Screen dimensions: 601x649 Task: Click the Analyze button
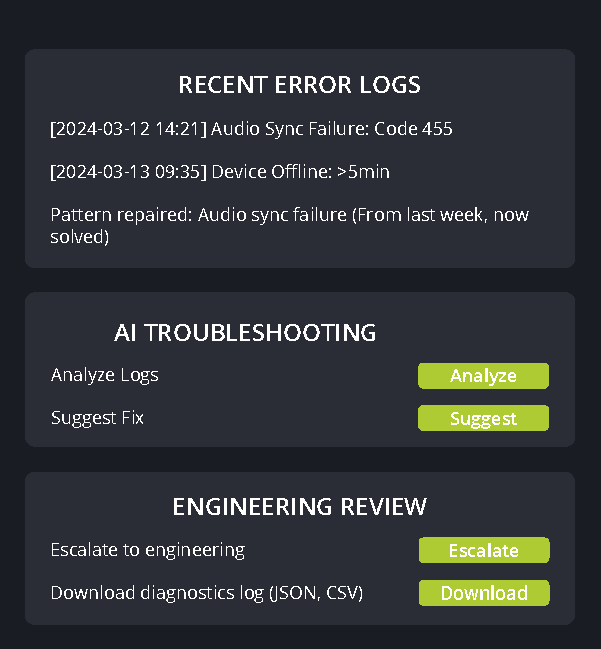point(483,376)
